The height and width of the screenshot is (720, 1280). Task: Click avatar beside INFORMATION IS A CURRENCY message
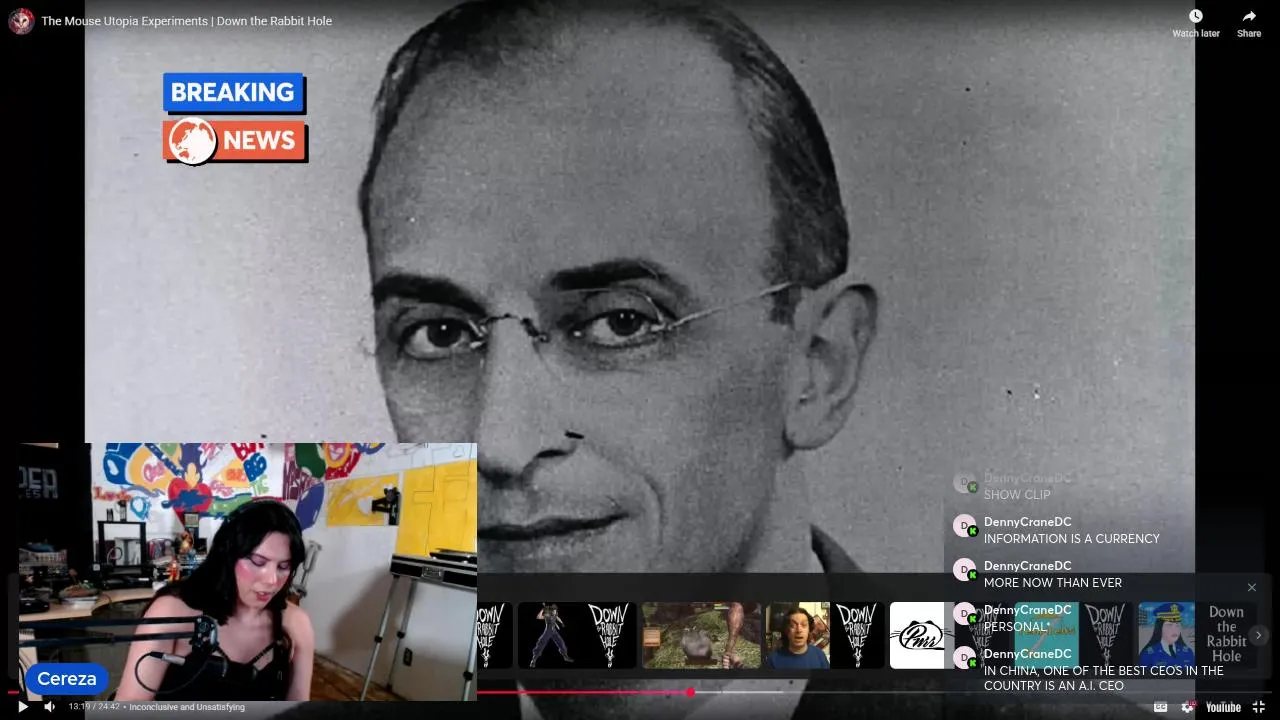click(x=965, y=527)
